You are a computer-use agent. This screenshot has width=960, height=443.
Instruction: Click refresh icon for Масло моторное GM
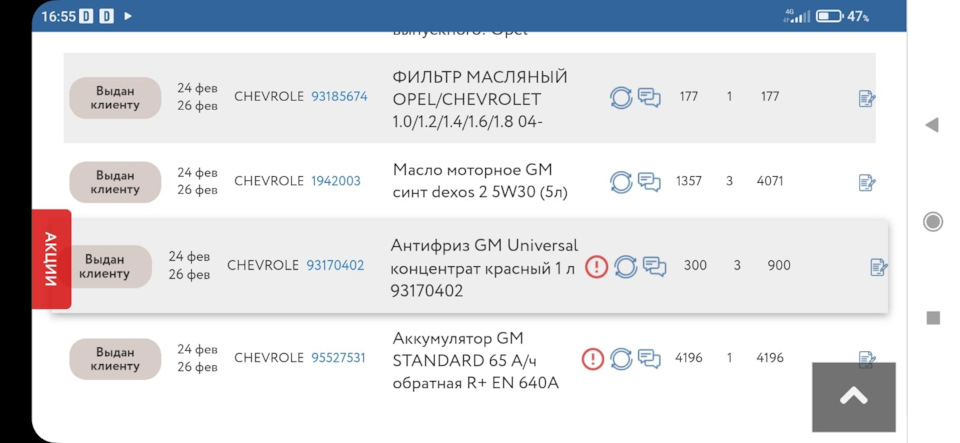621,182
